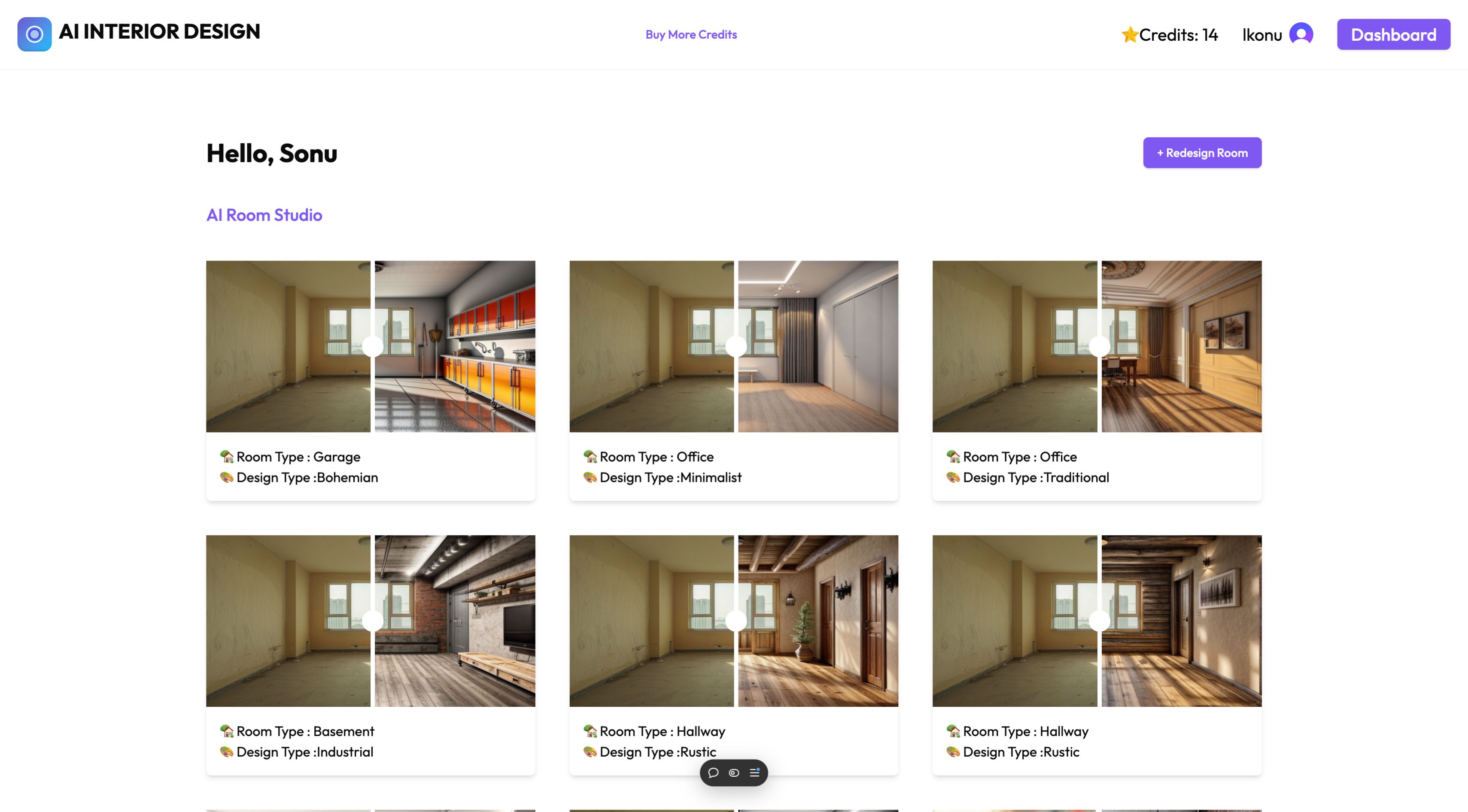Click the Credits: 14 label

(x=1178, y=35)
